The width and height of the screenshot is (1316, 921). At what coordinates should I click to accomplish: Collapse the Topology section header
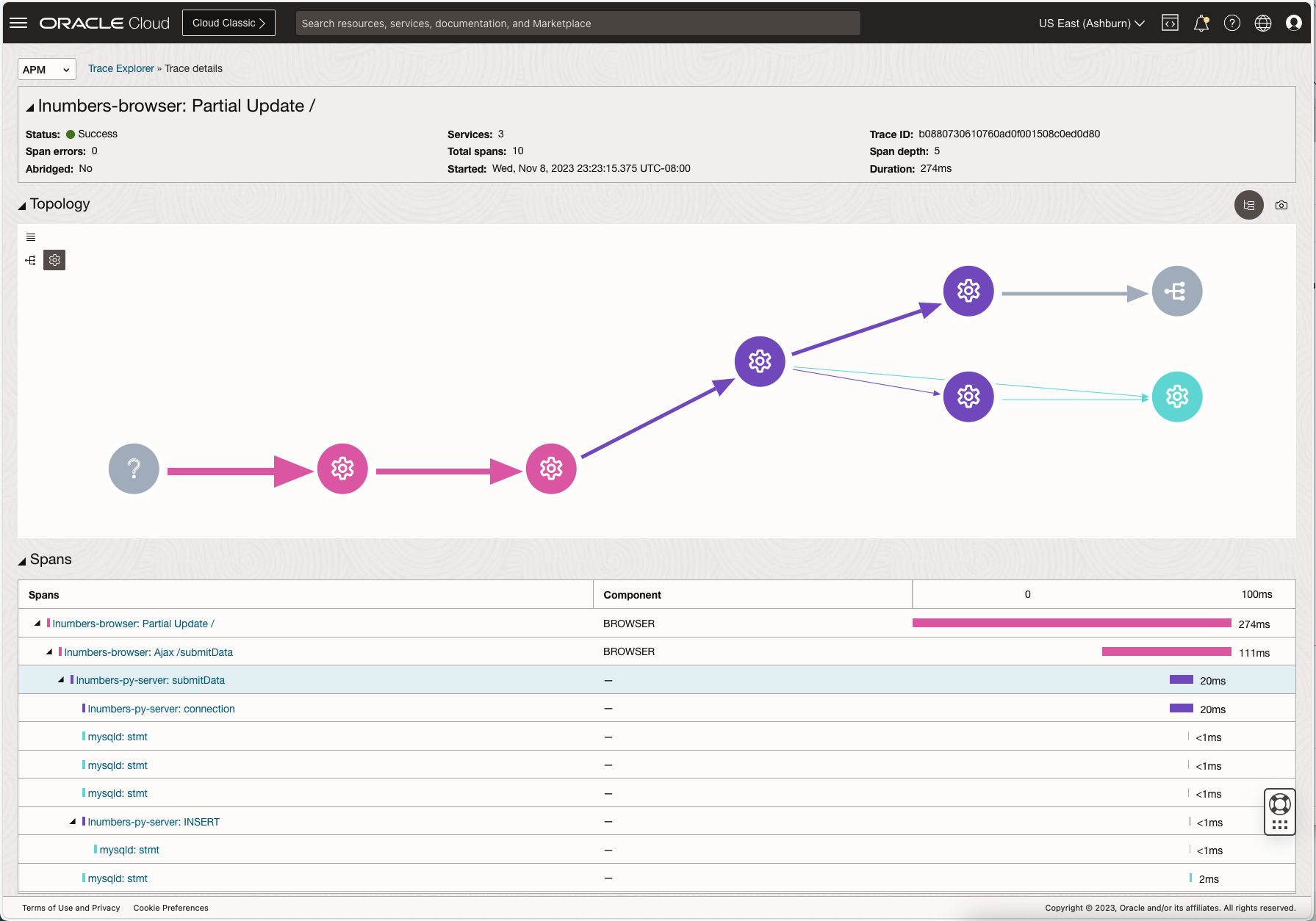(x=23, y=205)
